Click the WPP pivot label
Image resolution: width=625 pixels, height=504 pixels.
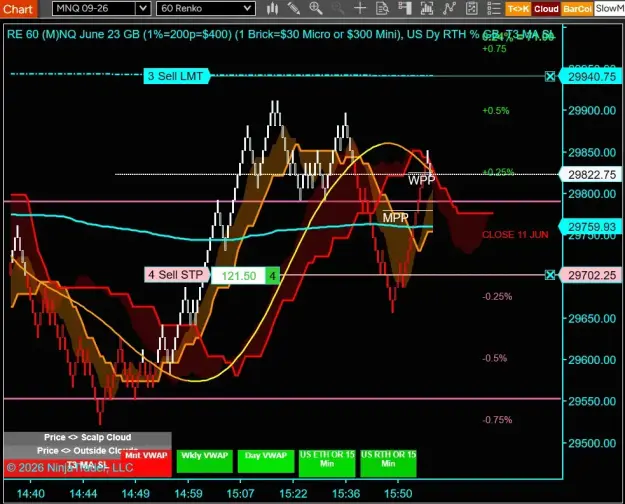(x=421, y=181)
